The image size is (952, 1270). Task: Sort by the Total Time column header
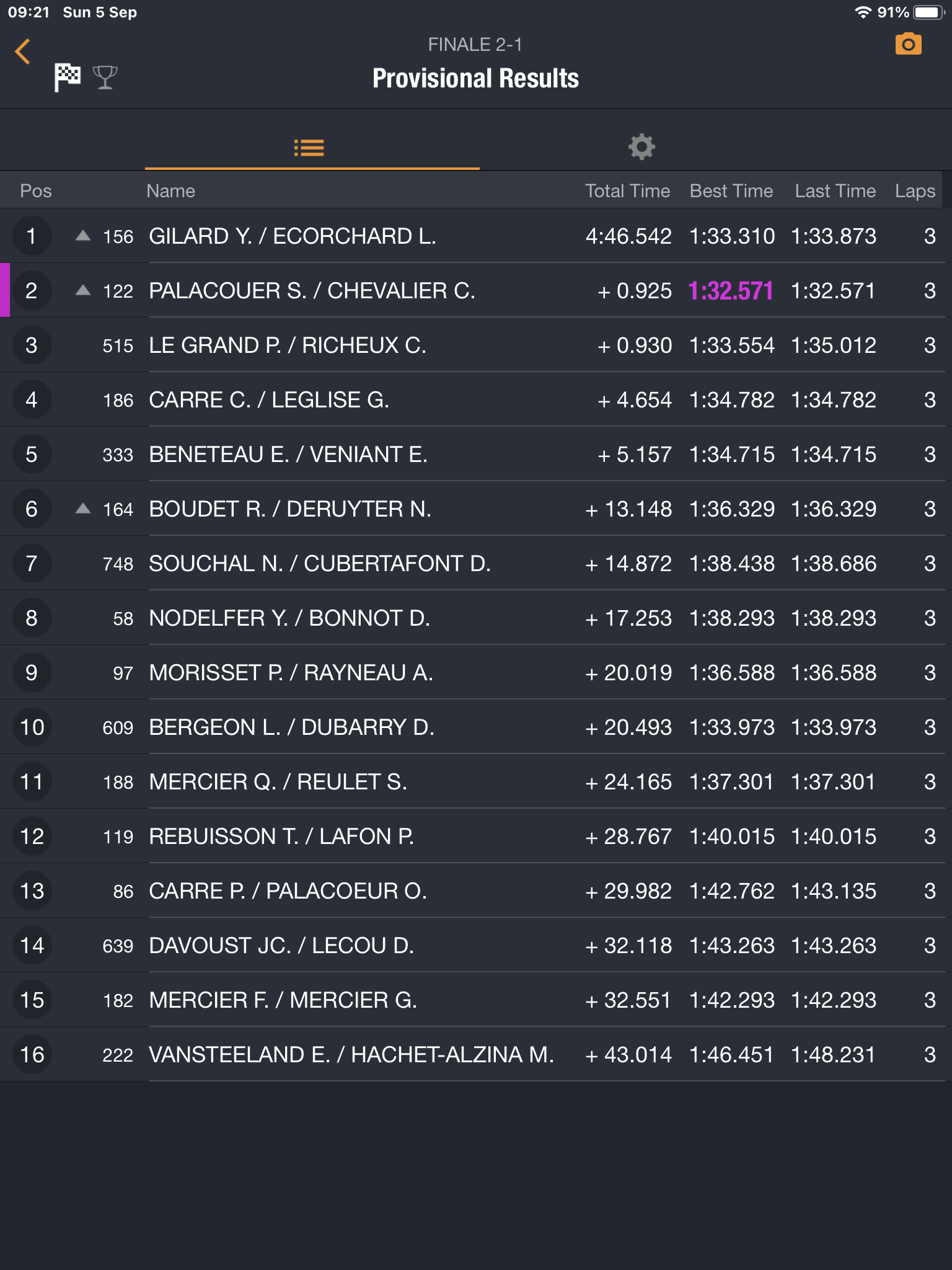(627, 191)
